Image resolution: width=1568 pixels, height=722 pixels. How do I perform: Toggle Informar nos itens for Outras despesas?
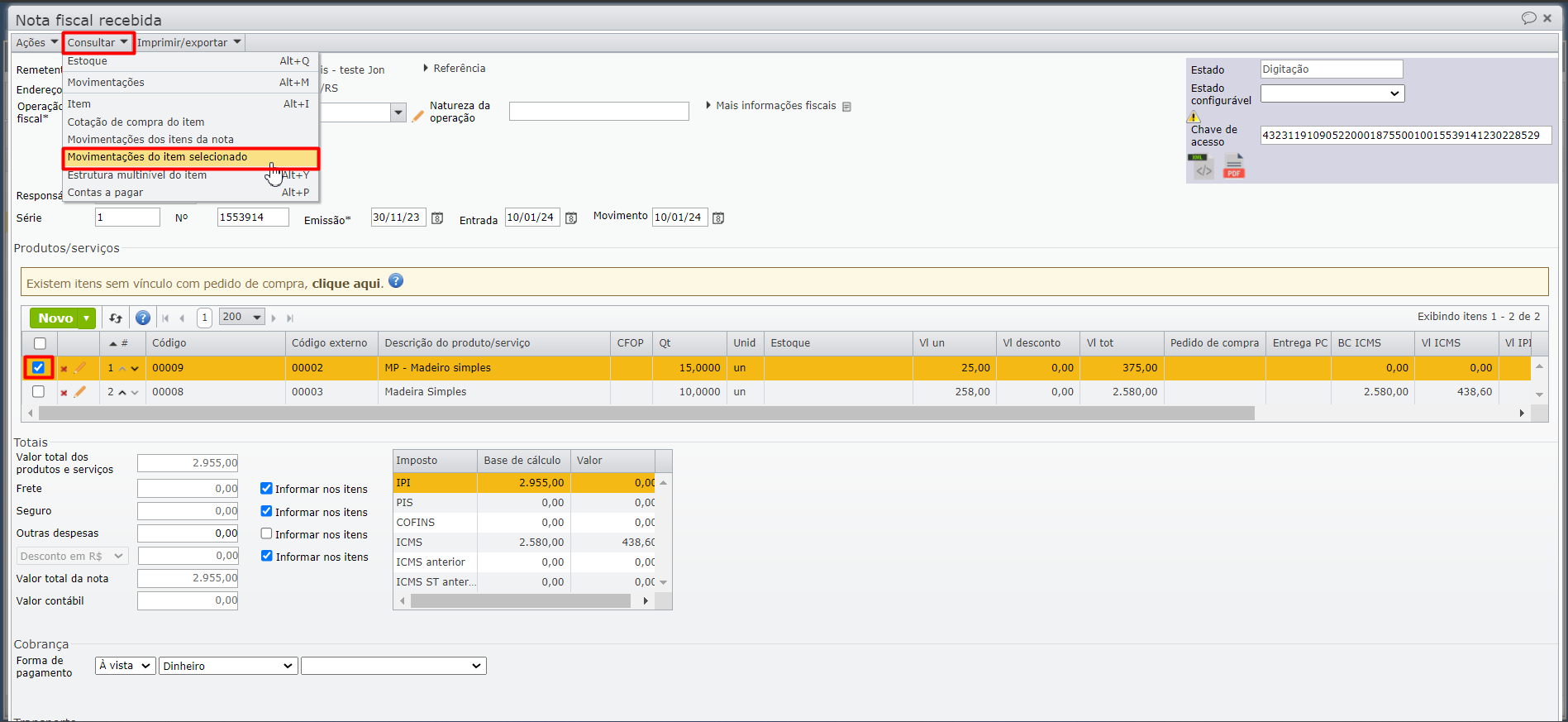tap(266, 534)
